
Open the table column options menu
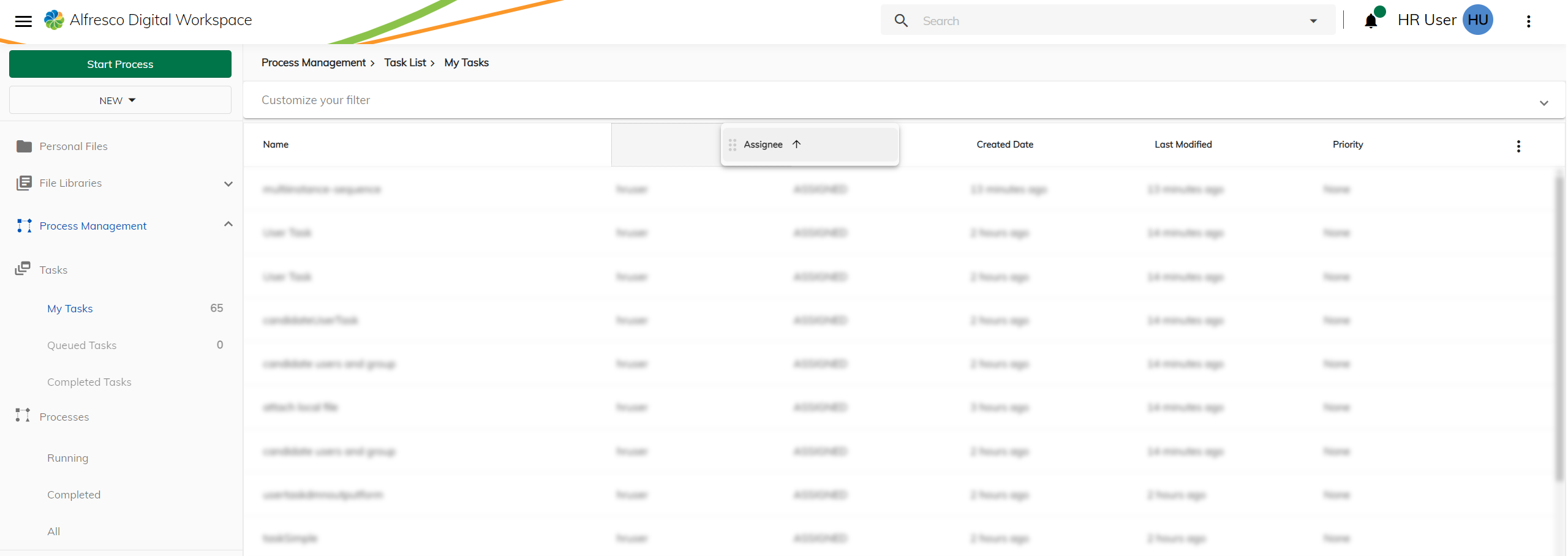coord(1518,146)
